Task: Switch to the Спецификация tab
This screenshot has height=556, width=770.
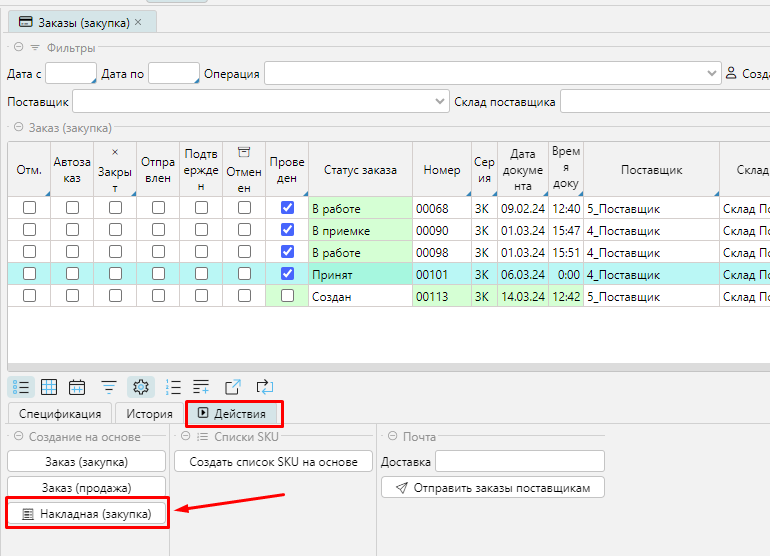Action: click(60, 413)
